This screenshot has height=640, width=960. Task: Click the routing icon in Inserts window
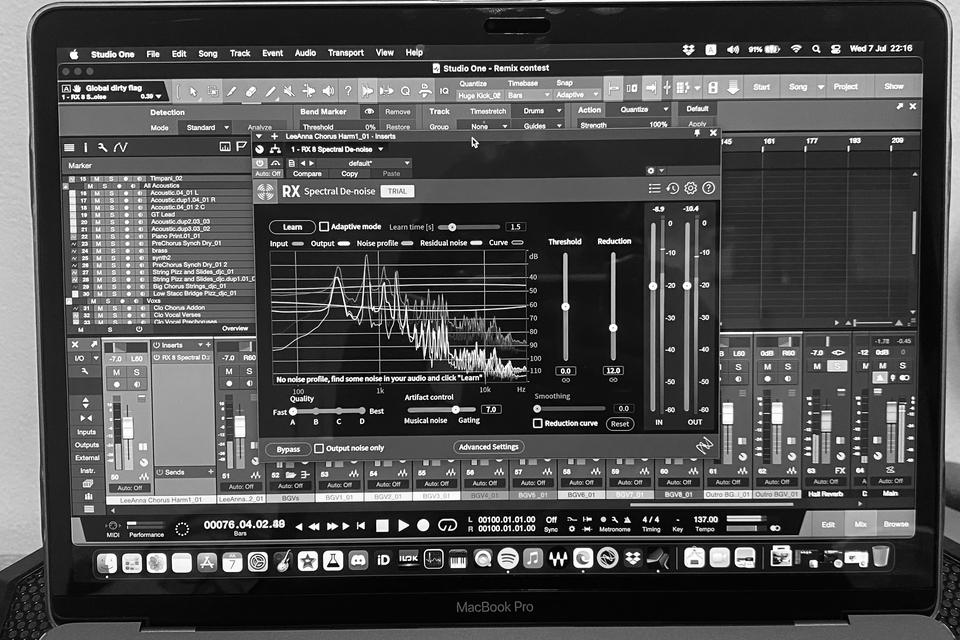tap(276, 149)
